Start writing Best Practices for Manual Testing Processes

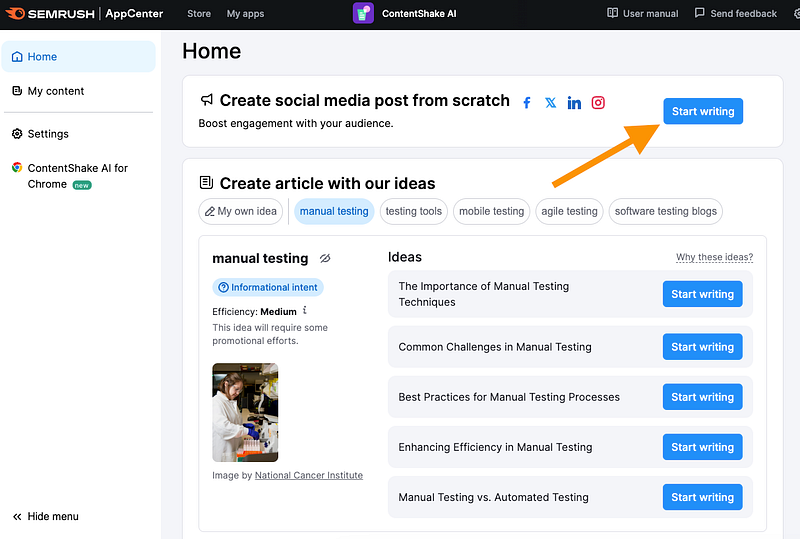tap(703, 397)
